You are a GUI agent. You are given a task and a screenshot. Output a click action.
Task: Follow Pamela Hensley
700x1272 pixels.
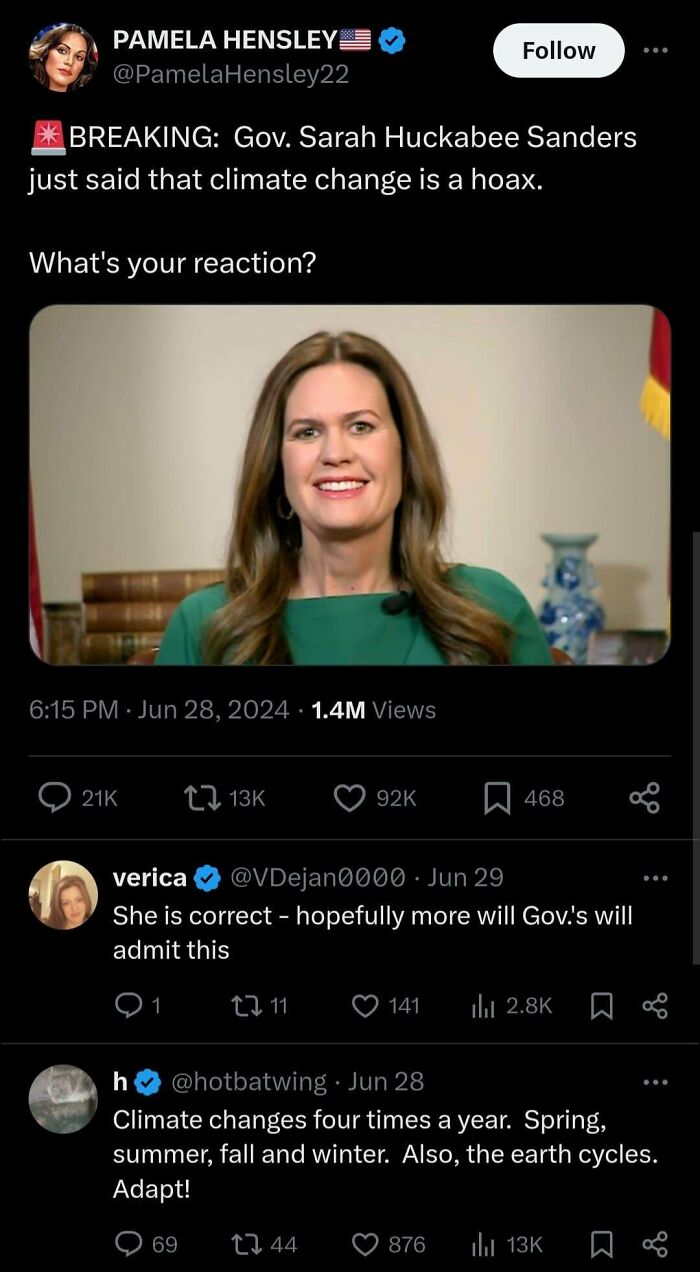click(x=559, y=50)
